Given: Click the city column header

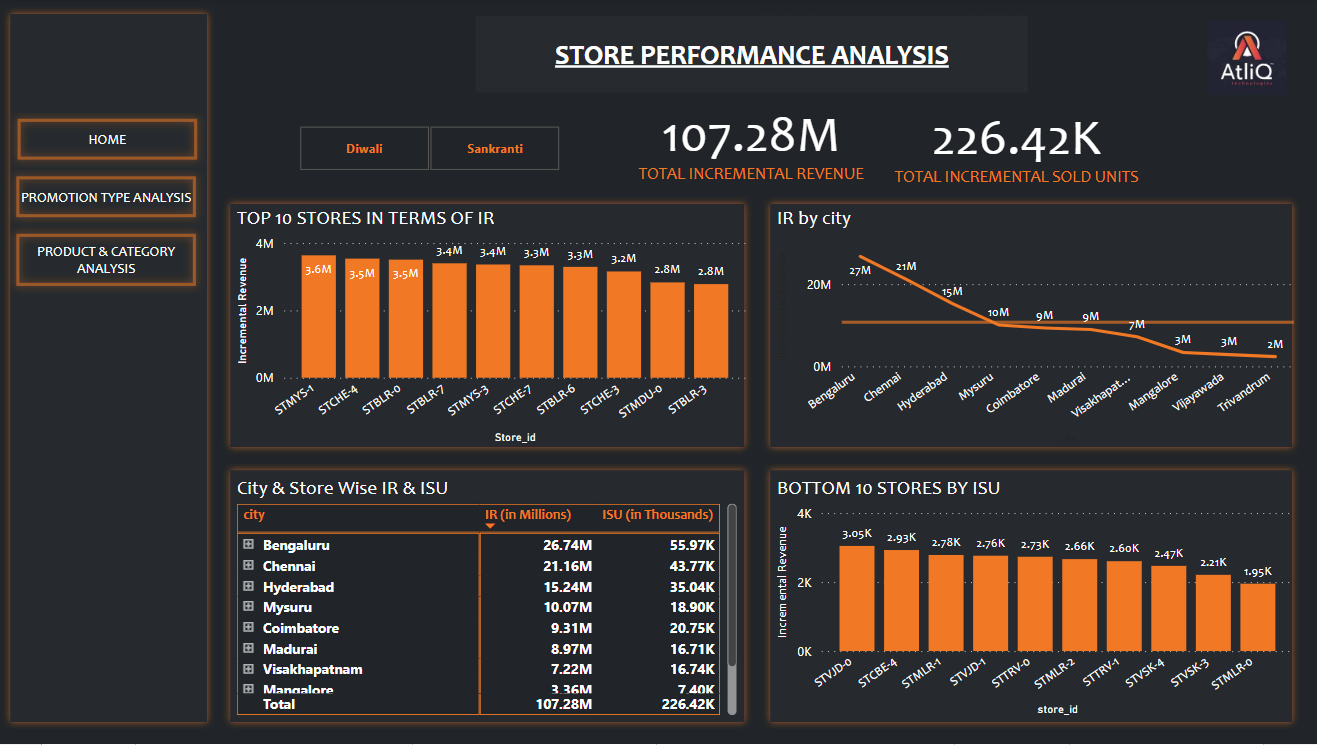Looking at the screenshot, I should 255,515.
